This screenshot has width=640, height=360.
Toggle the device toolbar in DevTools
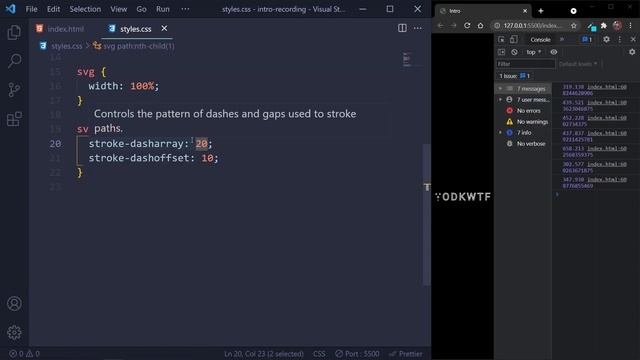click(513, 40)
